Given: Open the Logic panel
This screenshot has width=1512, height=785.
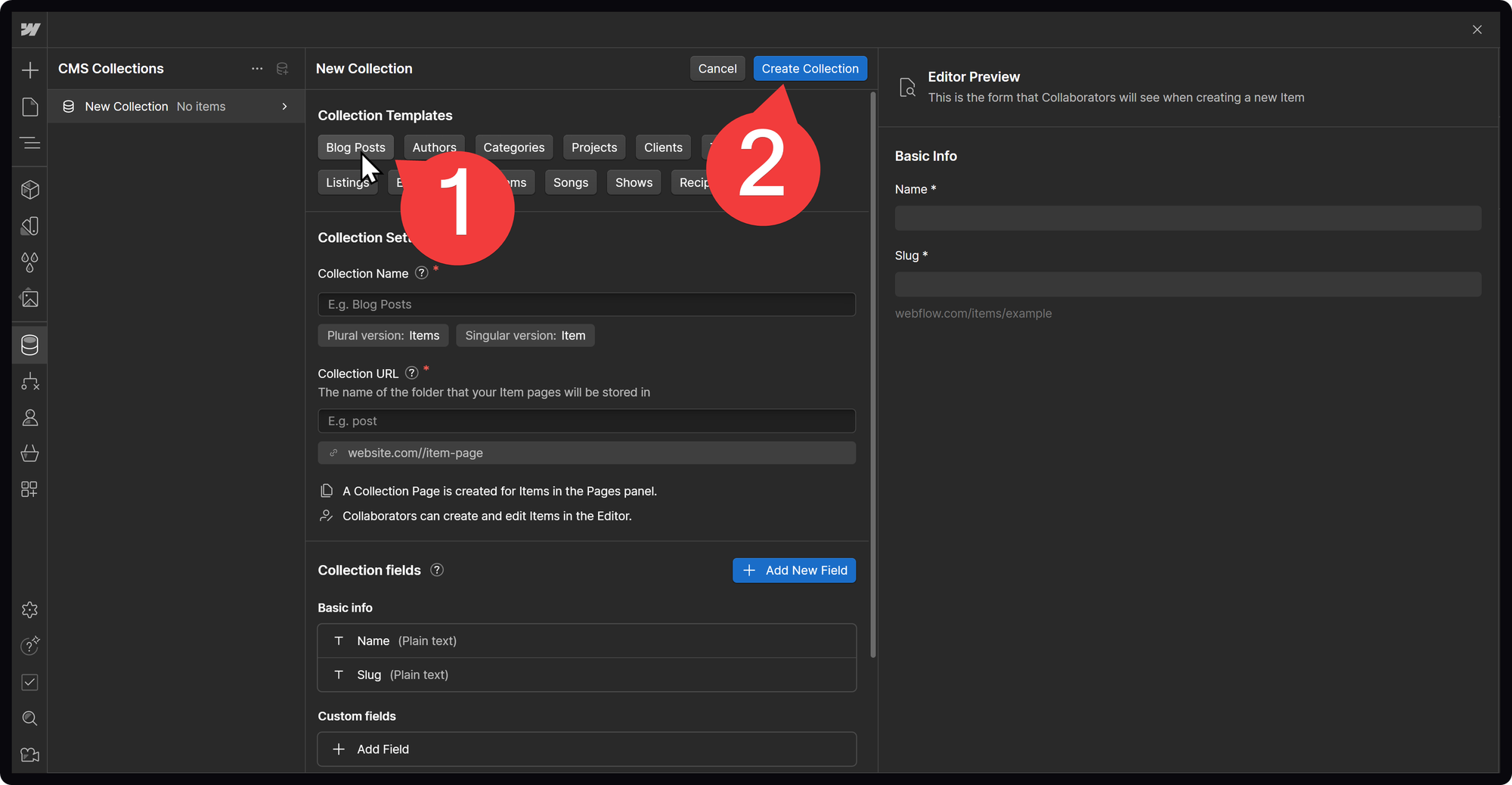Looking at the screenshot, I should pos(30,381).
